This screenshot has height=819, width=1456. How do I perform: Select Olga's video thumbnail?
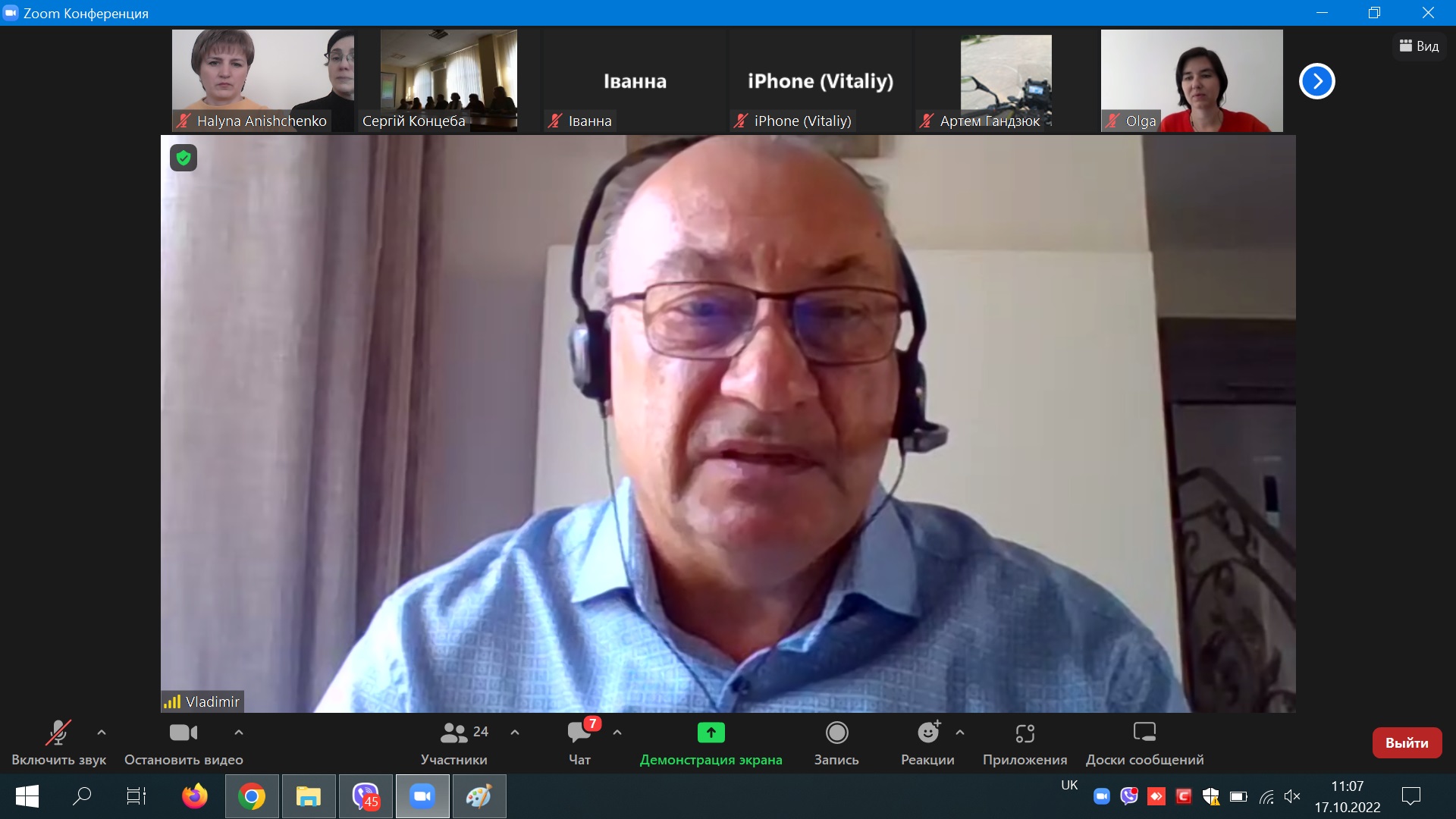tap(1192, 80)
